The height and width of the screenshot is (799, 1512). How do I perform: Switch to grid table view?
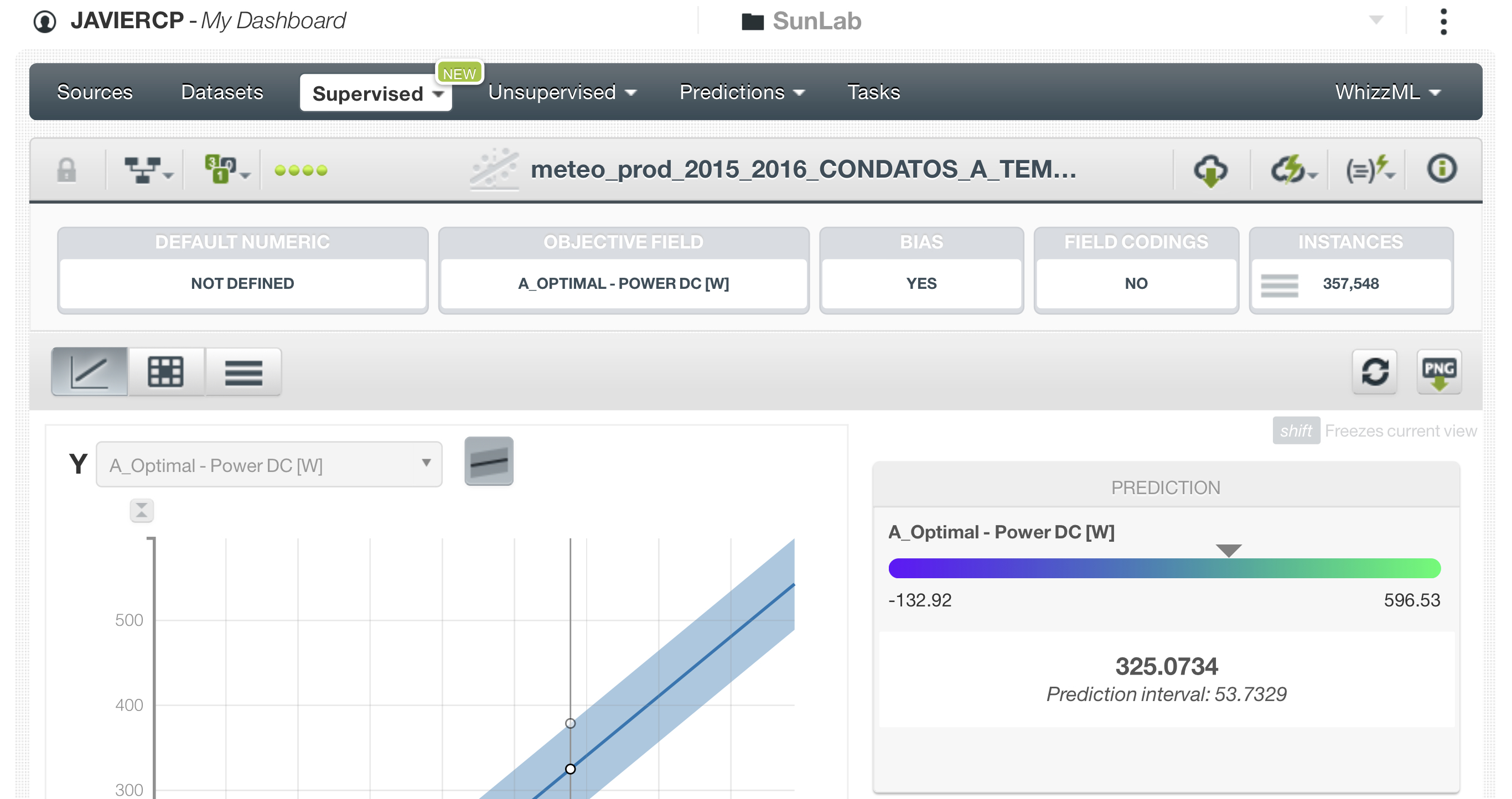pos(166,371)
